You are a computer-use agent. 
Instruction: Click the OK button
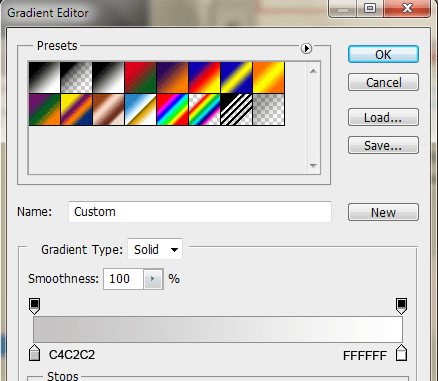point(383,54)
